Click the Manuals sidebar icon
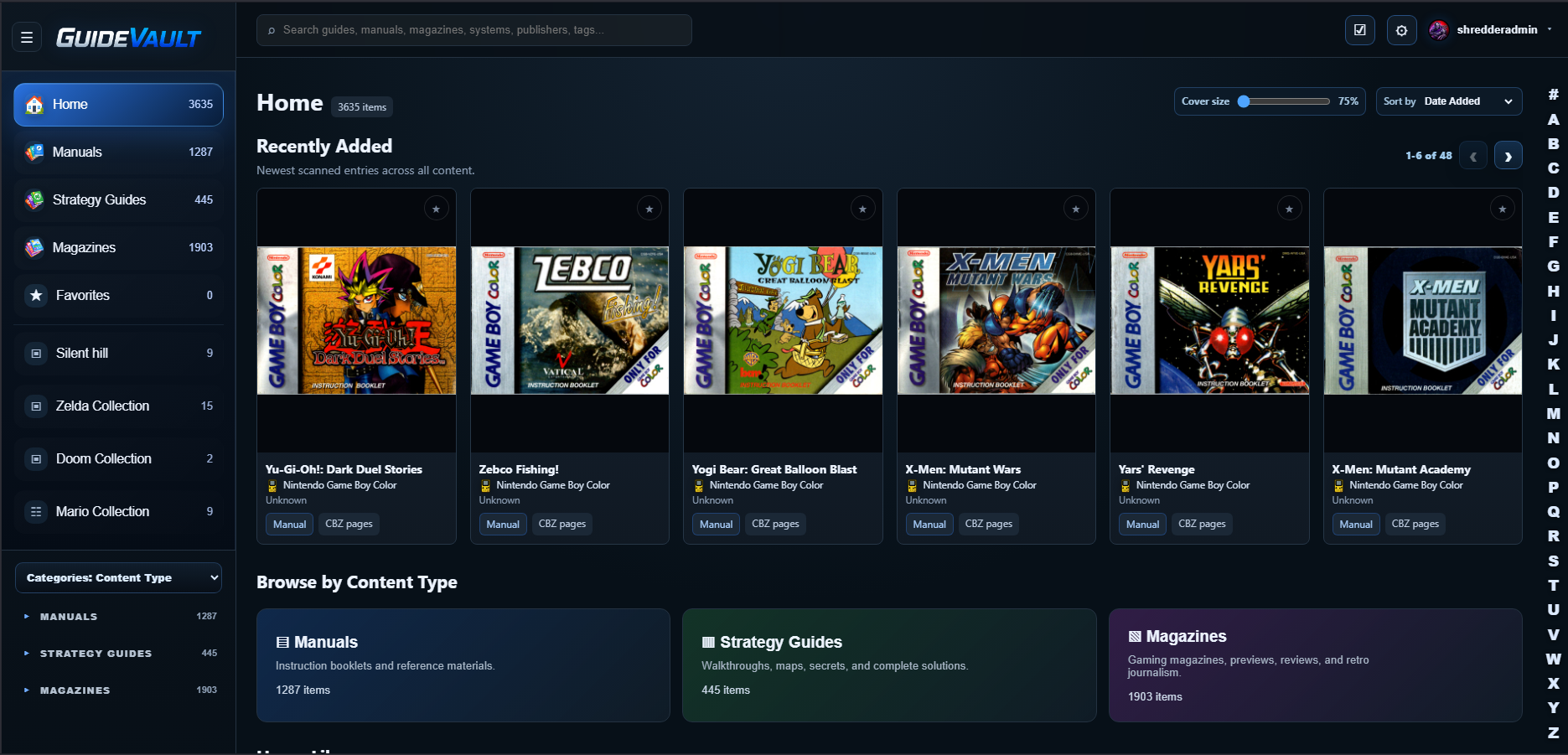This screenshot has width=1568, height=755. (x=34, y=153)
